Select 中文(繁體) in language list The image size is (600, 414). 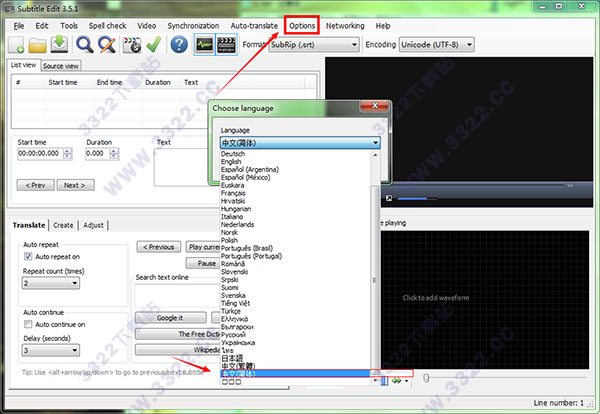[238, 366]
